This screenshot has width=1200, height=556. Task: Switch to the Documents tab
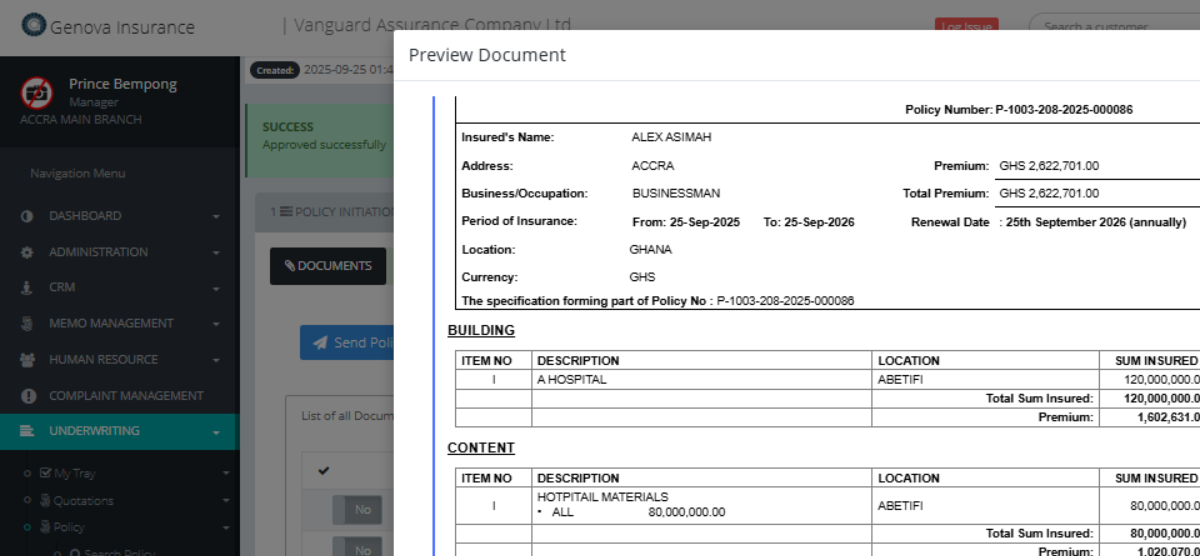[328, 266]
